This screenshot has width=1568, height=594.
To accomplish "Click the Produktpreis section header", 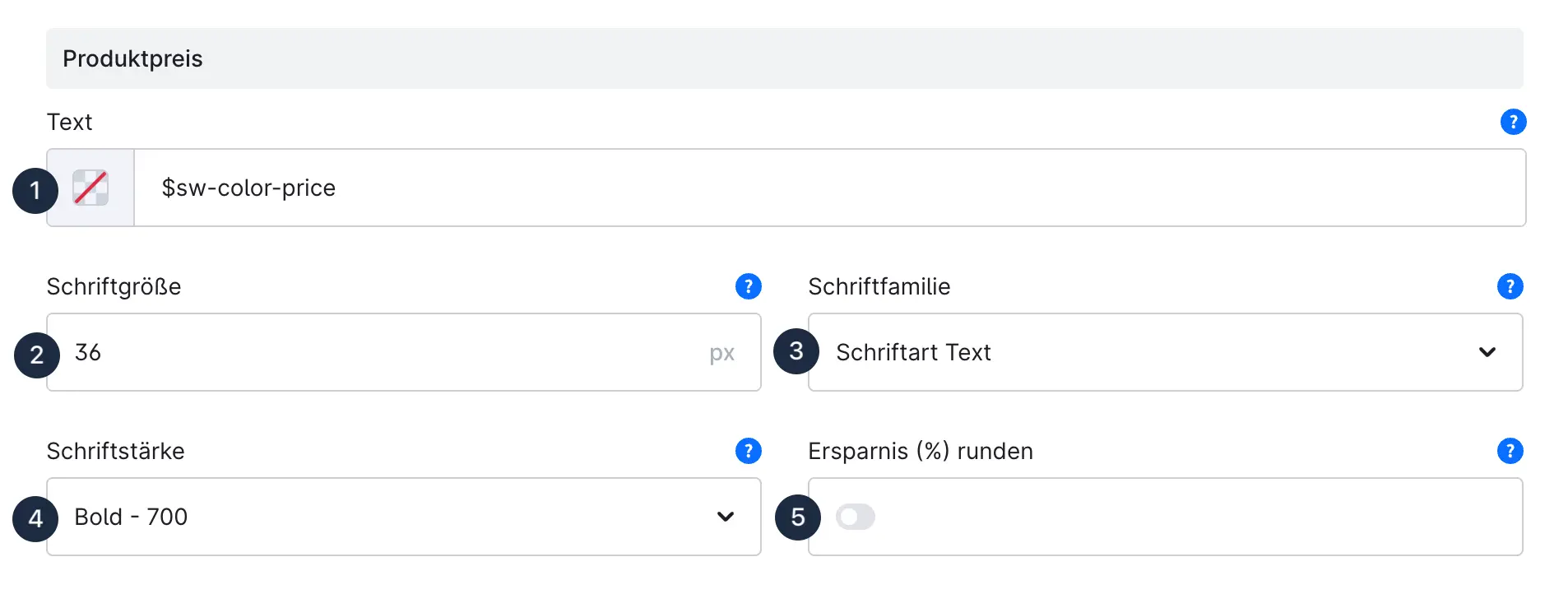I will 784,58.
